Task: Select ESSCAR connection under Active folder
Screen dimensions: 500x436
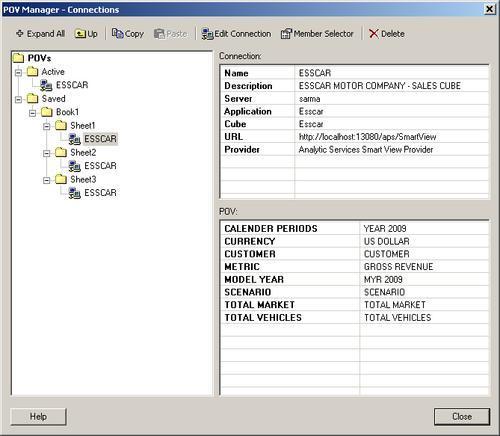Action: (x=72, y=85)
